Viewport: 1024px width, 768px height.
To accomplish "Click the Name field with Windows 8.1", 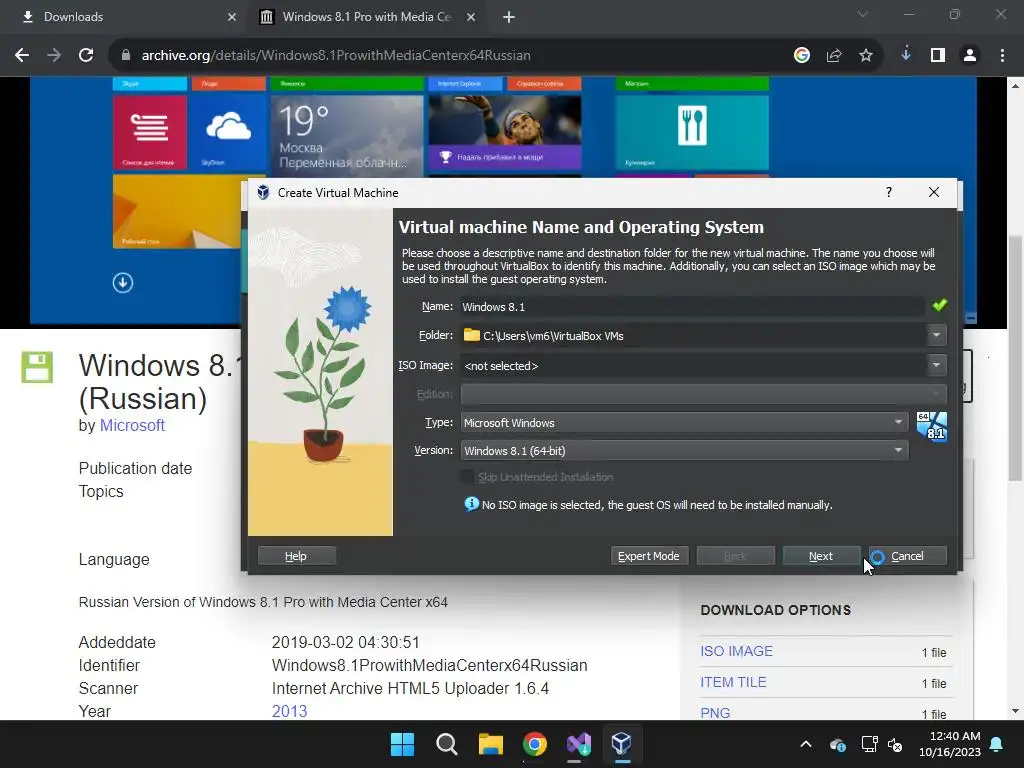I will click(x=692, y=307).
